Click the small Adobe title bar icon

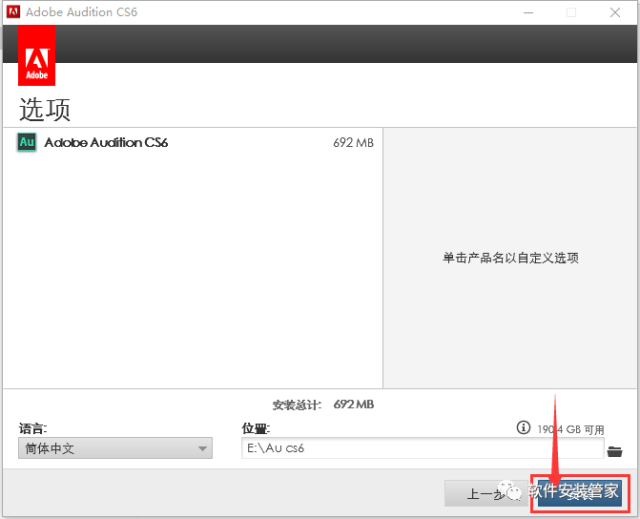click(13, 12)
